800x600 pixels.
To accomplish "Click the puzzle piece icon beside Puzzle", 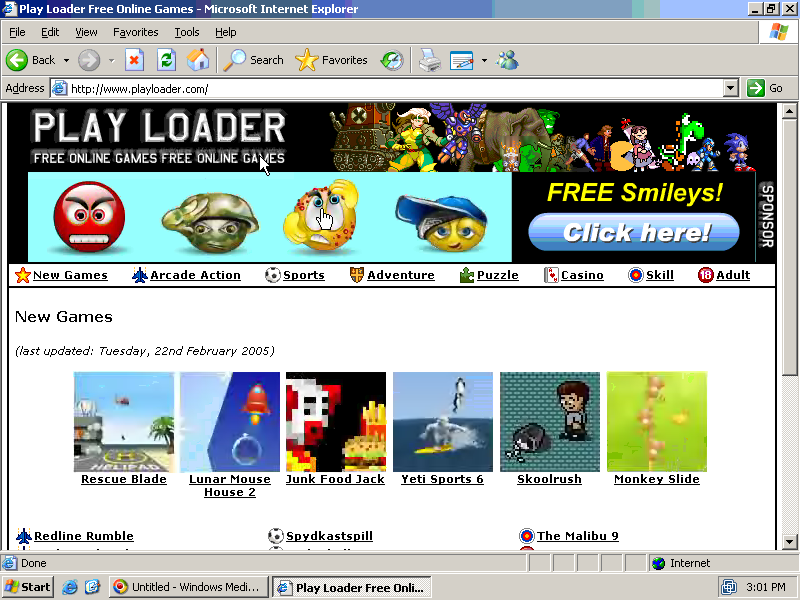I will pos(467,275).
